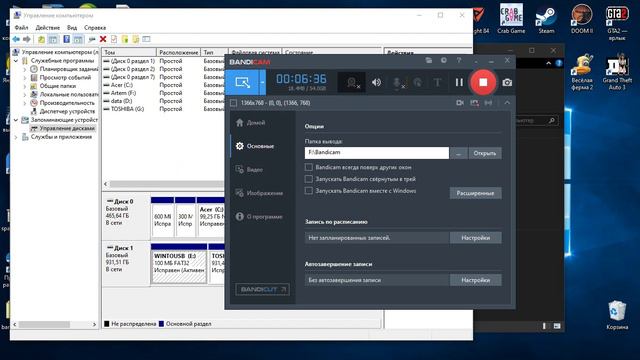Click the BANDICUT link button
Image resolution: width=640 pixels, height=360 pixels.
click(x=262, y=289)
